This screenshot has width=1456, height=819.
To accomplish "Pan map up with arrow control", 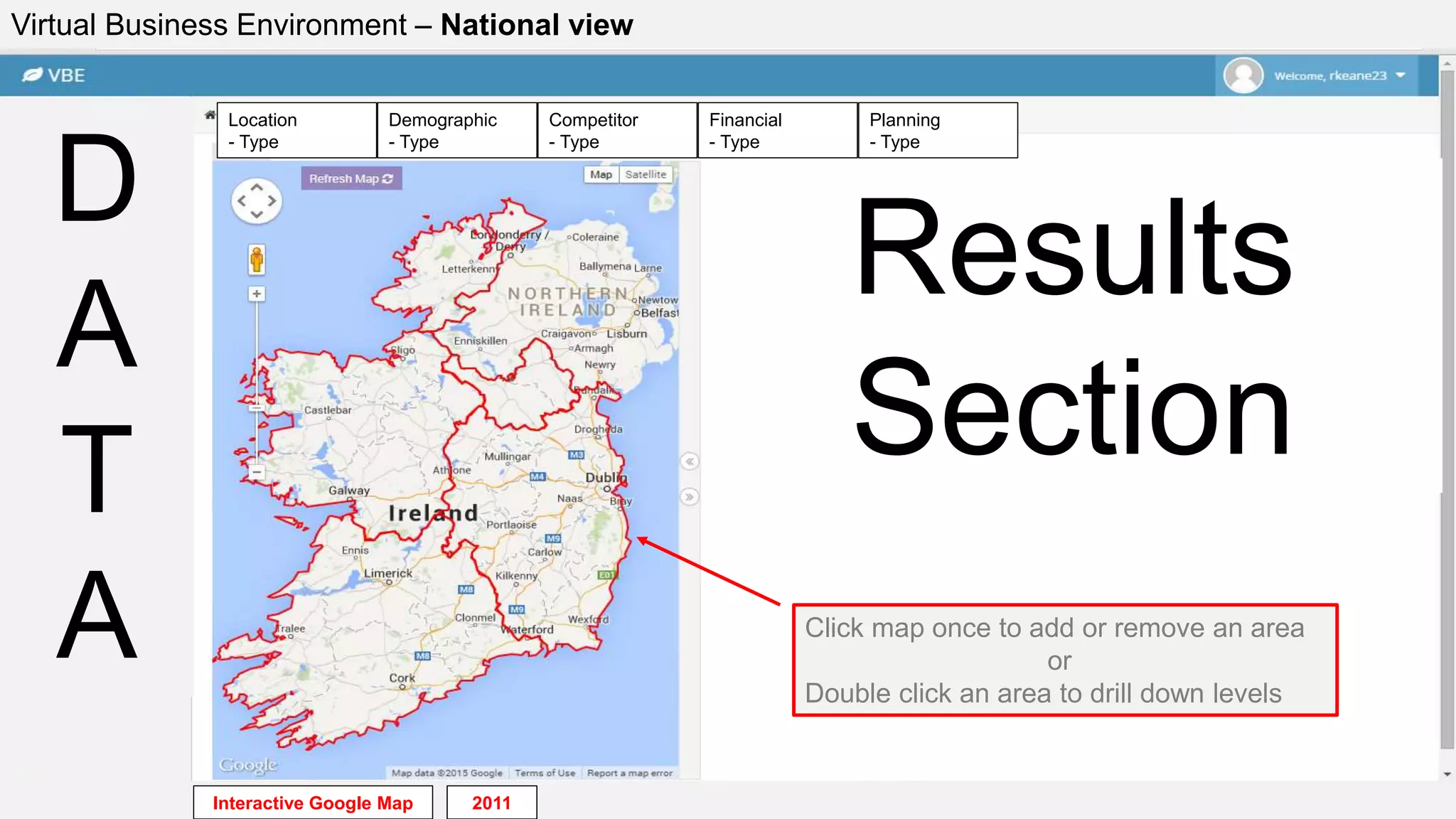I will coord(257,187).
